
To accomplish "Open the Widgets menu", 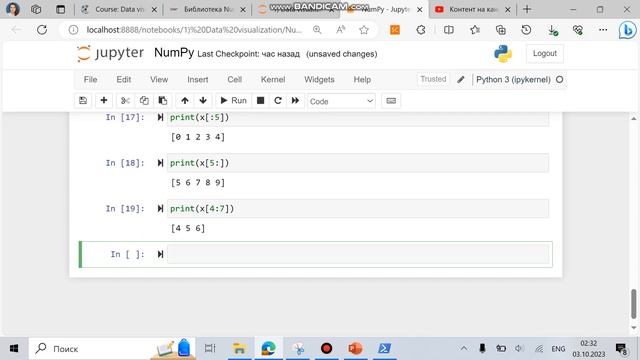I will (x=319, y=80).
